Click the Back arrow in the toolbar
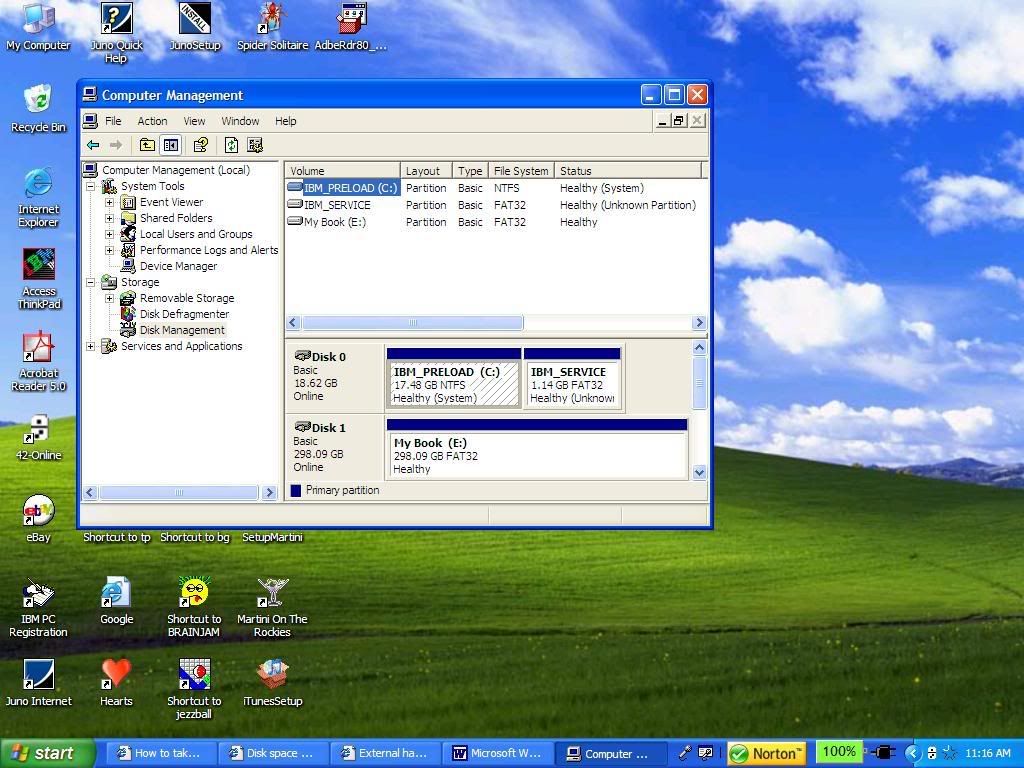Screen dimensions: 1024x768 tap(93, 145)
